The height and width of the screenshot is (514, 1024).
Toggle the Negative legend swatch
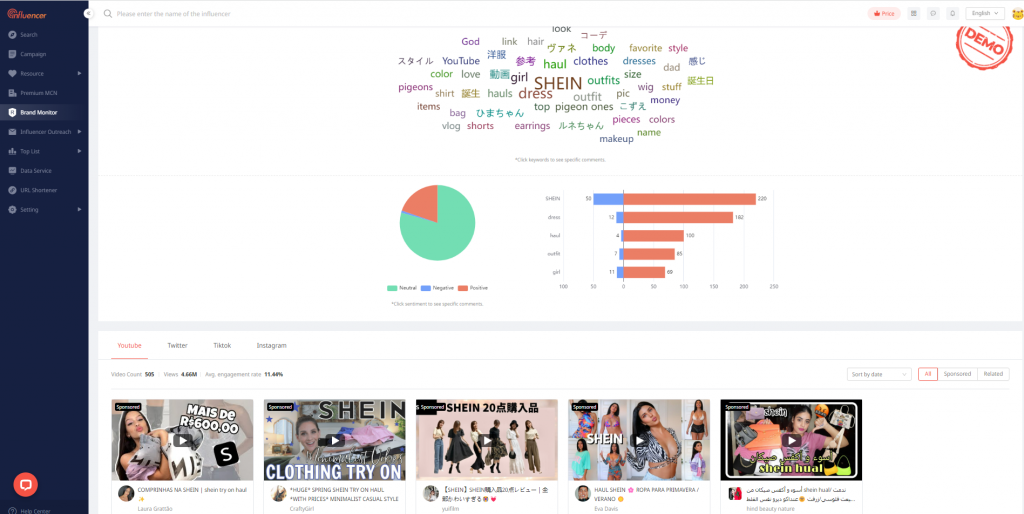coord(426,288)
